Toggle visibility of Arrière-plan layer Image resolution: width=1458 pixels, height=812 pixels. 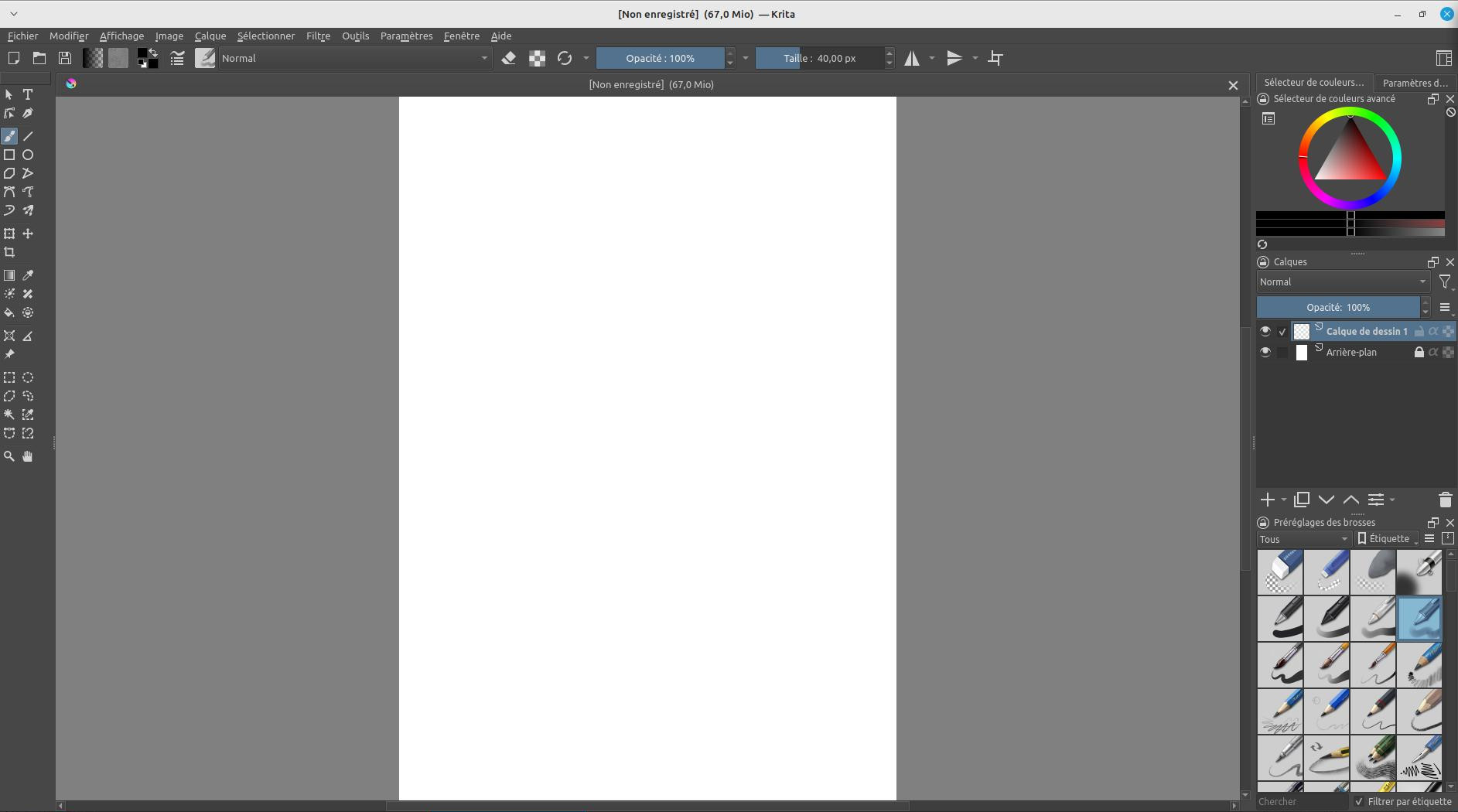tap(1265, 352)
